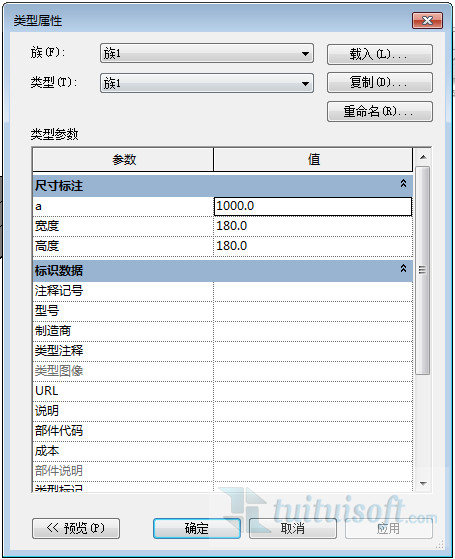Screen dimensions: 455x559
Task: Click the 取消 cancel button
Action: coord(293,528)
